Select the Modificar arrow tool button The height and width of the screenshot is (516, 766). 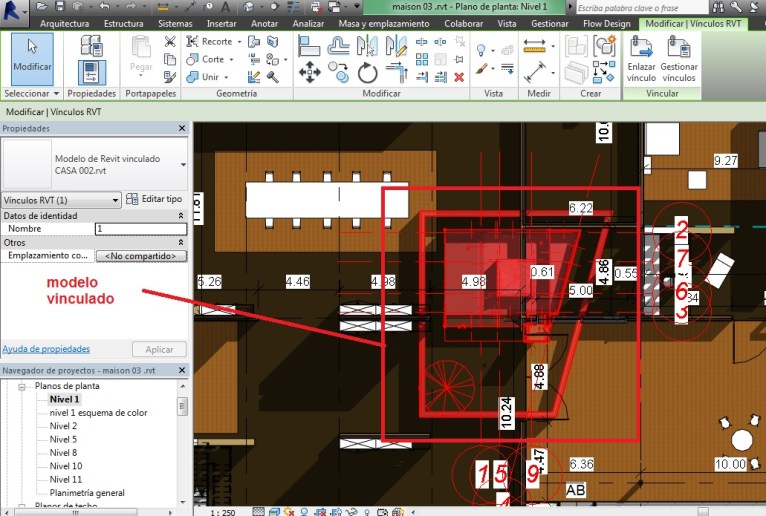pos(32,56)
